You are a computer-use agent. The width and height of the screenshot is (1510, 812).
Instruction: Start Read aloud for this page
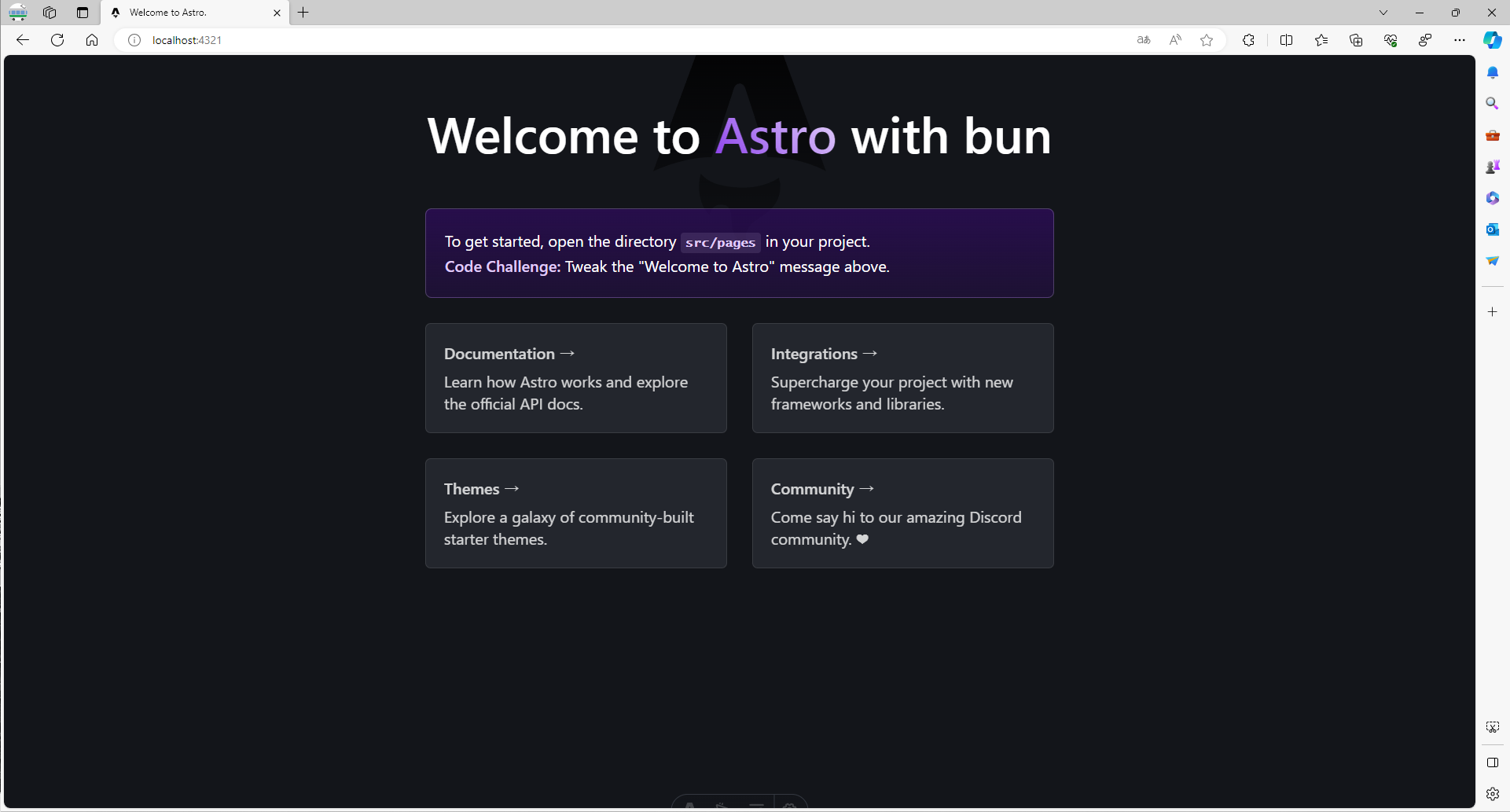click(1175, 40)
